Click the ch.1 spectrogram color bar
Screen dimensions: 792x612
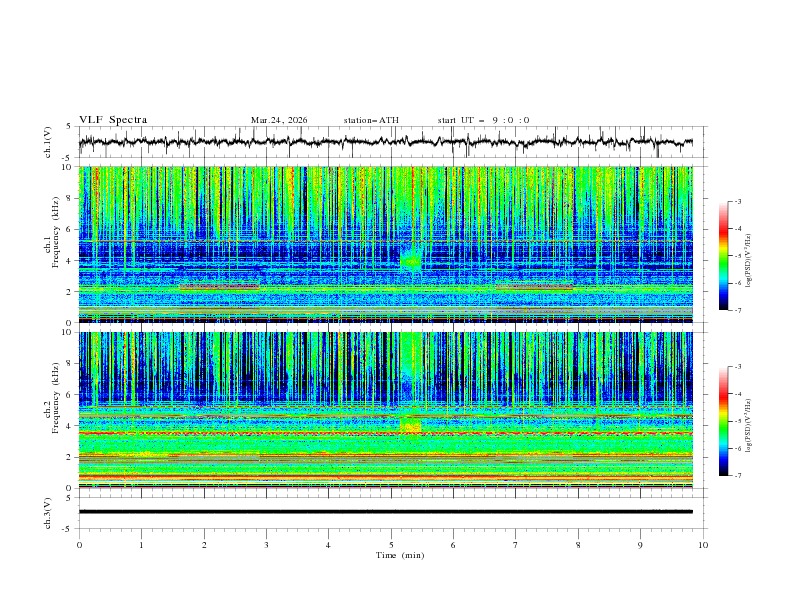tap(723, 256)
